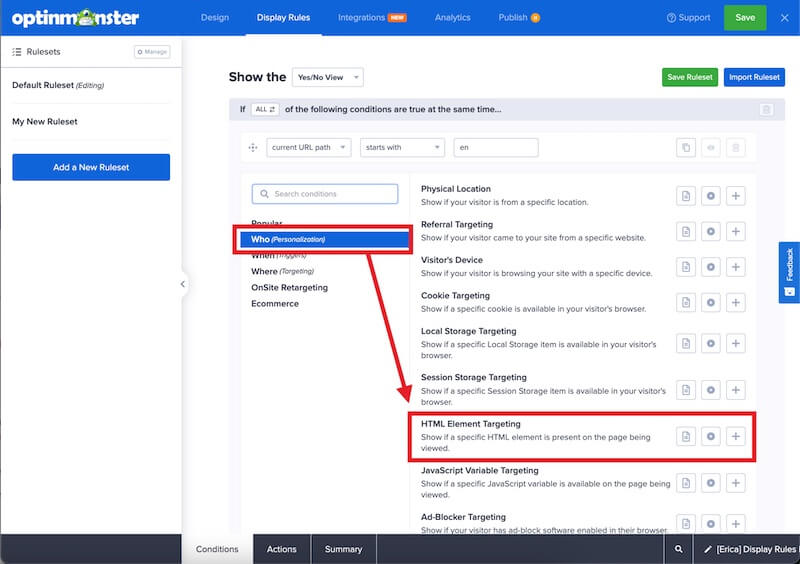Play Visitor's Device video icon
Image resolution: width=800 pixels, height=564 pixels.
(711, 267)
